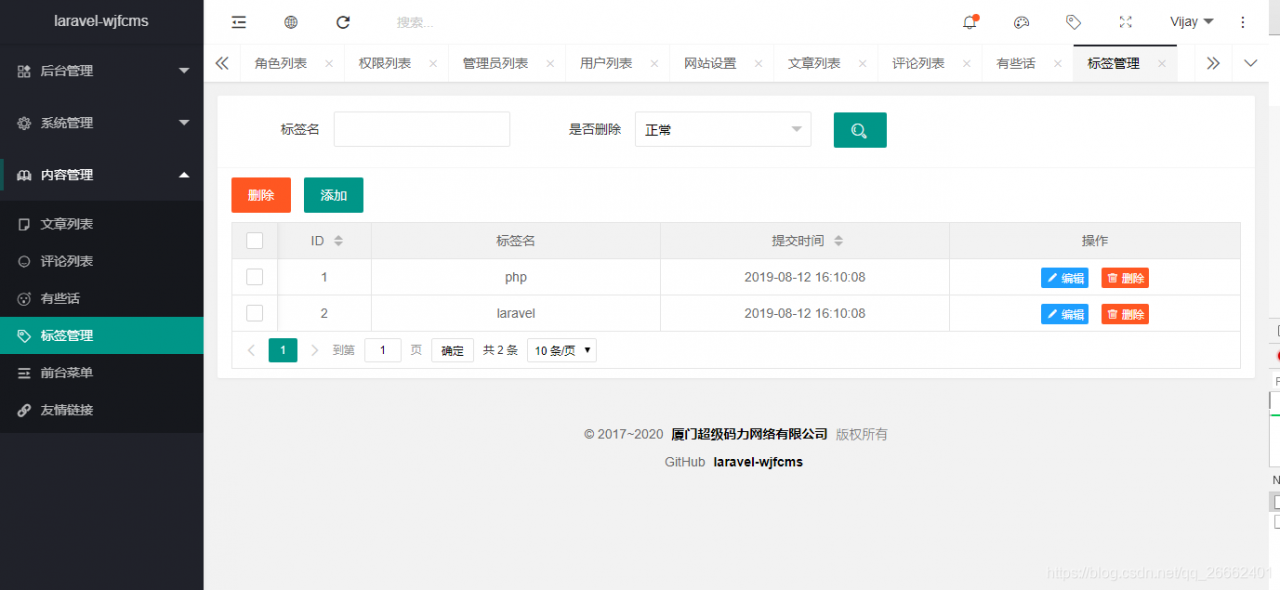Switch to 网站设置 tab
Viewport: 1280px width, 590px height.
click(x=710, y=63)
